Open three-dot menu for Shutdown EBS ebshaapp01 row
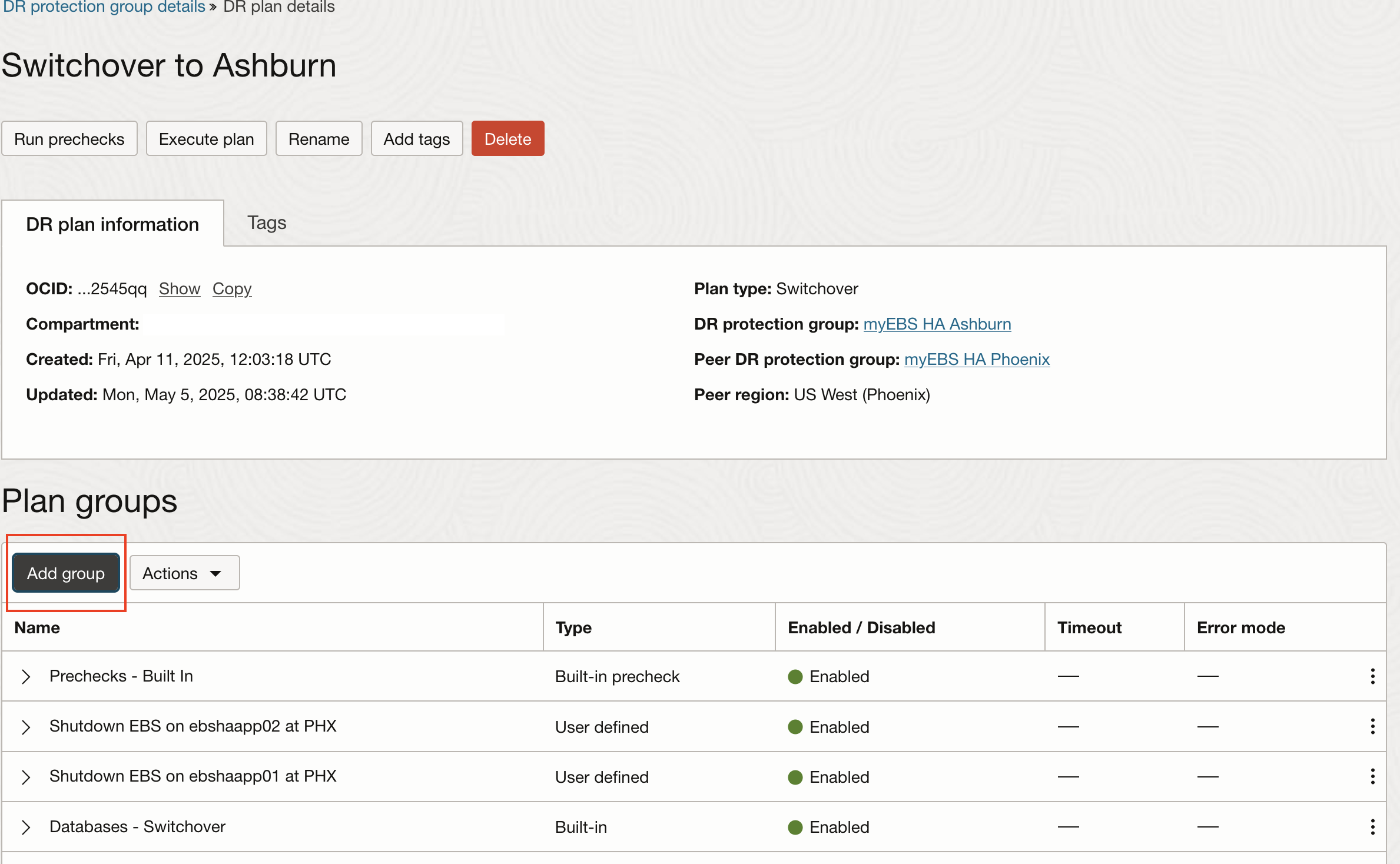The width and height of the screenshot is (1400, 864). (x=1372, y=776)
